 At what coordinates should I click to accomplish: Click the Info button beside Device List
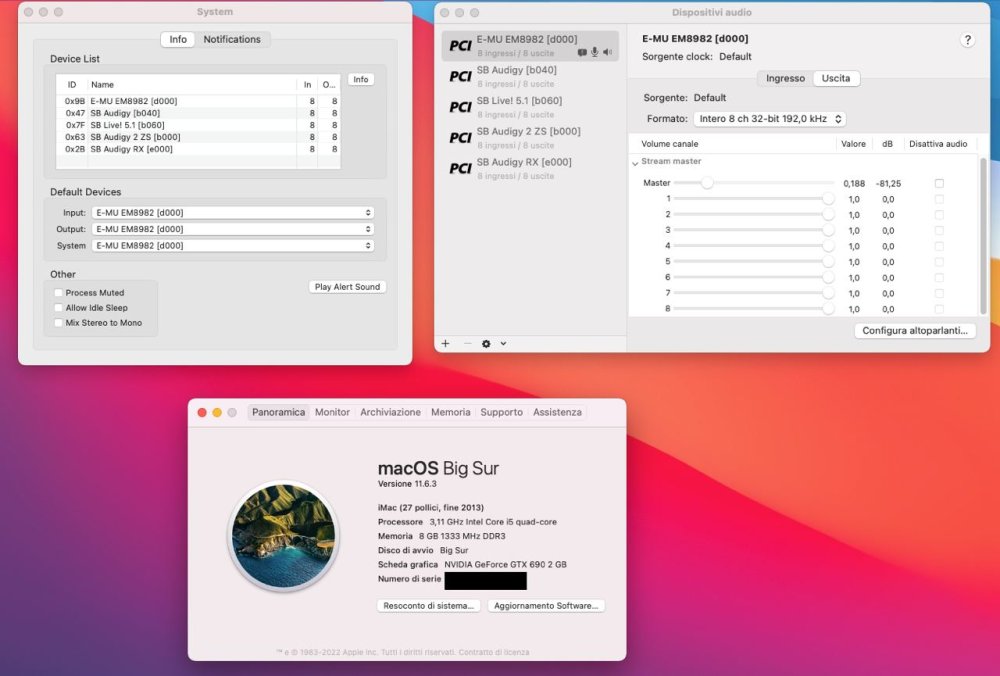coord(361,80)
